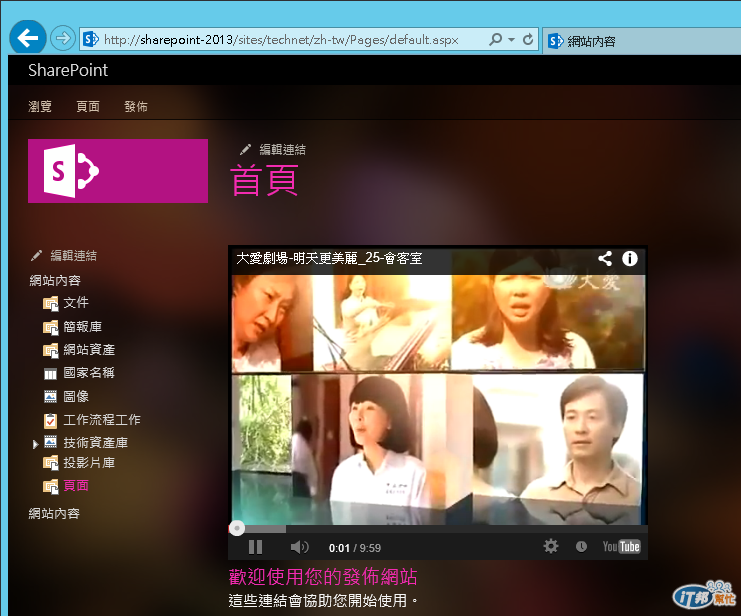This screenshot has width=741, height=616.
Task: Open the 文件 library
Action: (76, 303)
